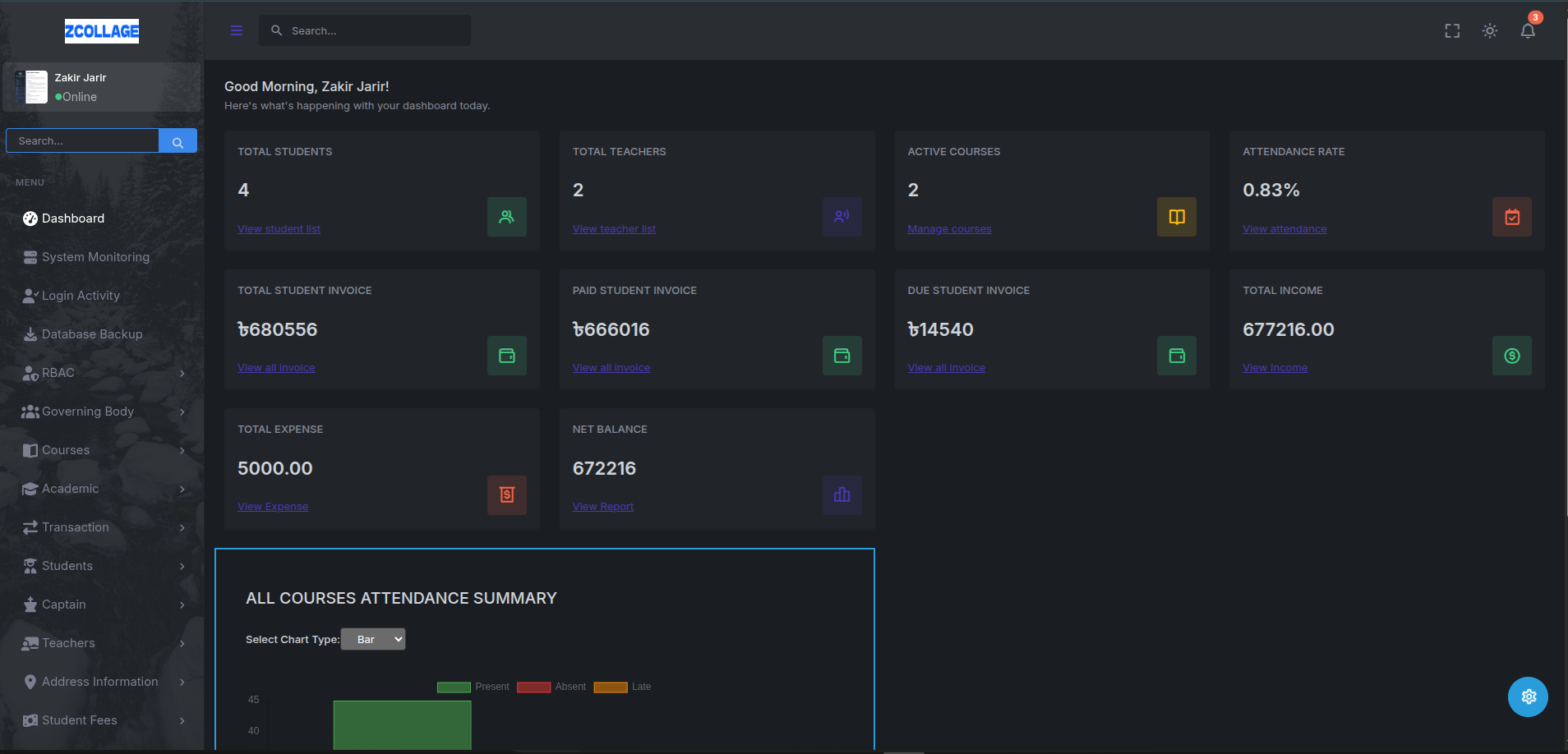Click the Net Balance chart icon
Image resolution: width=1568 pixels, height=754 pixels.
coord(842,494)
